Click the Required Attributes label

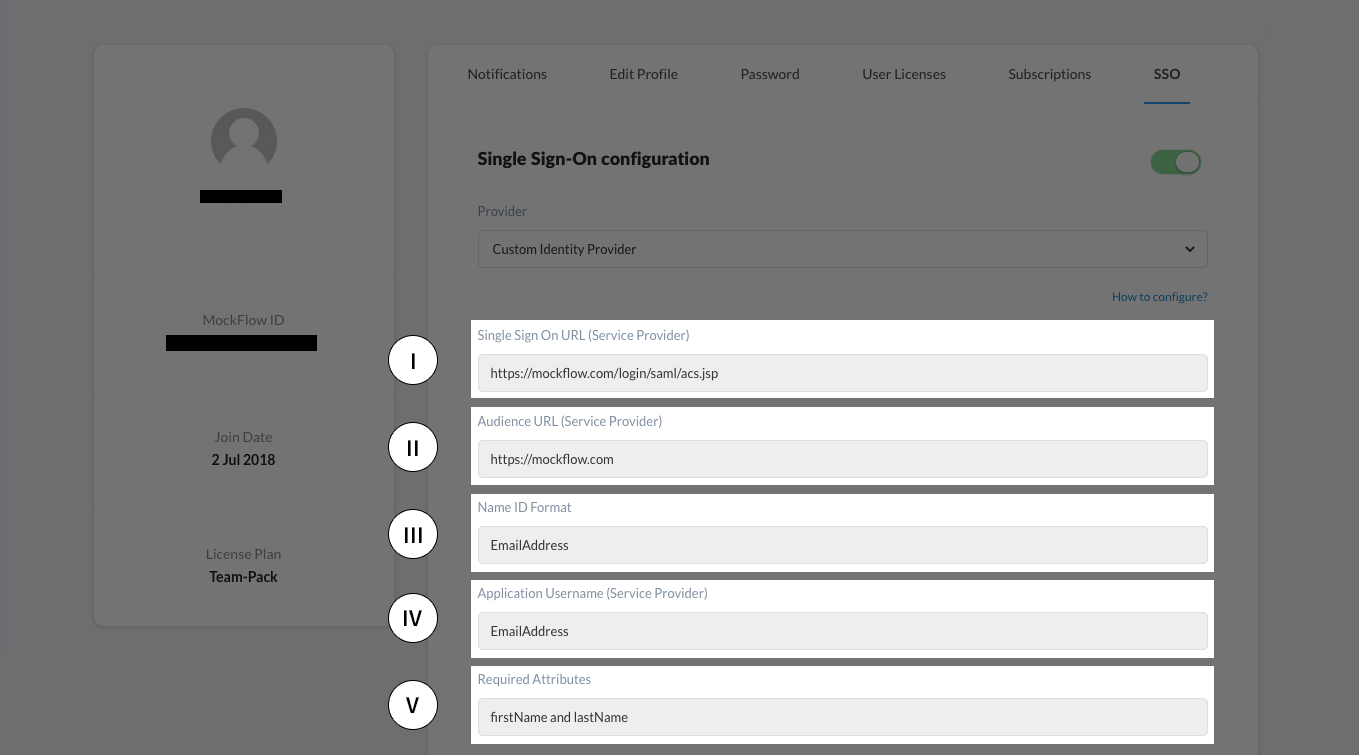[x=534, y=679]
